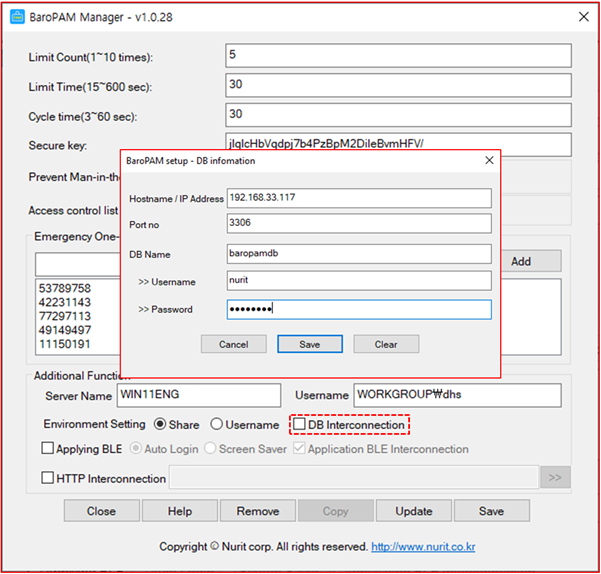The image size is (601, 574).
Task: Click Add button for emergency one-time codes
Action: [x=531, y=261]
